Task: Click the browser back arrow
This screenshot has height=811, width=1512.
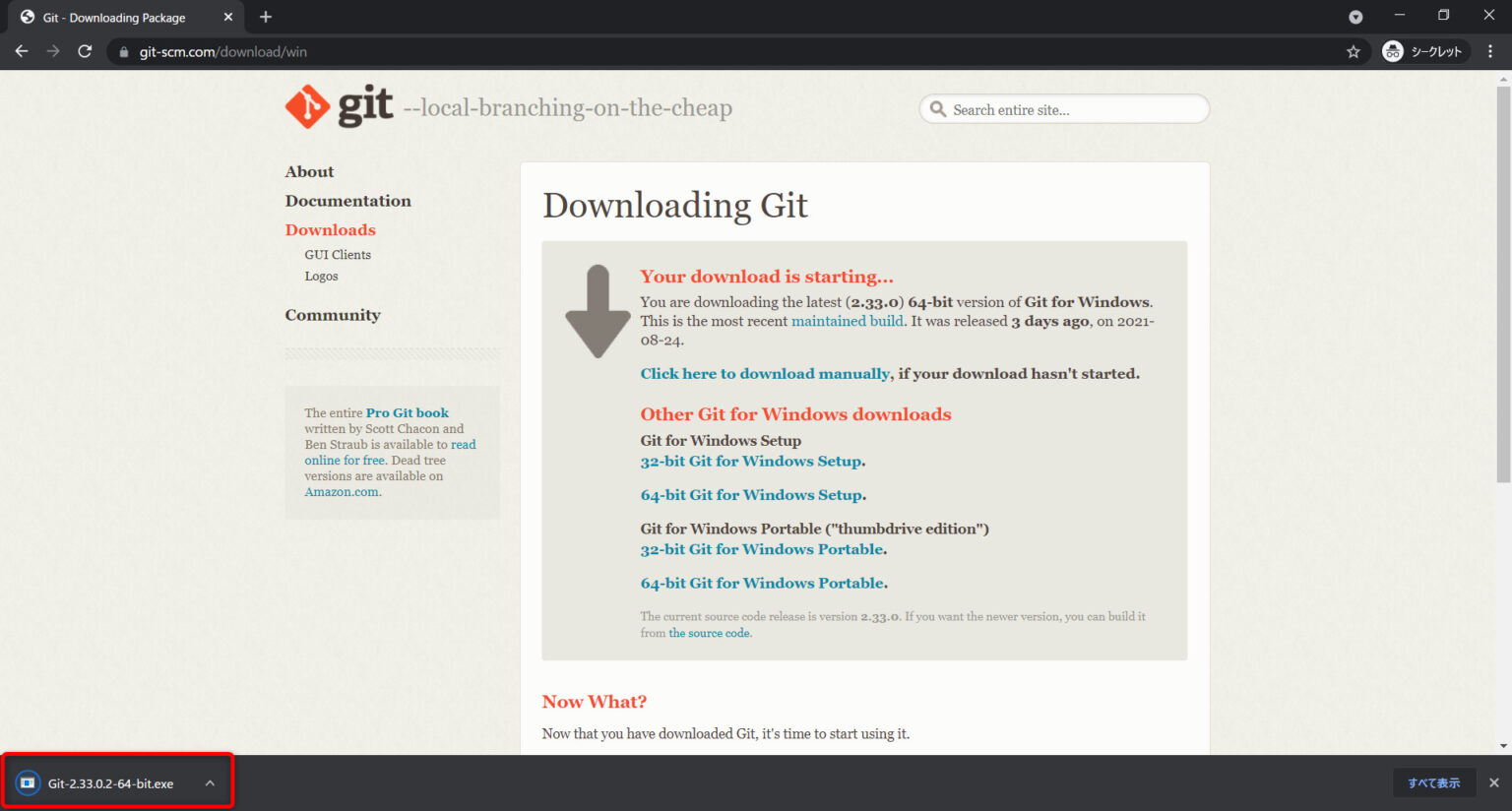Action: [x=22, y=51]
